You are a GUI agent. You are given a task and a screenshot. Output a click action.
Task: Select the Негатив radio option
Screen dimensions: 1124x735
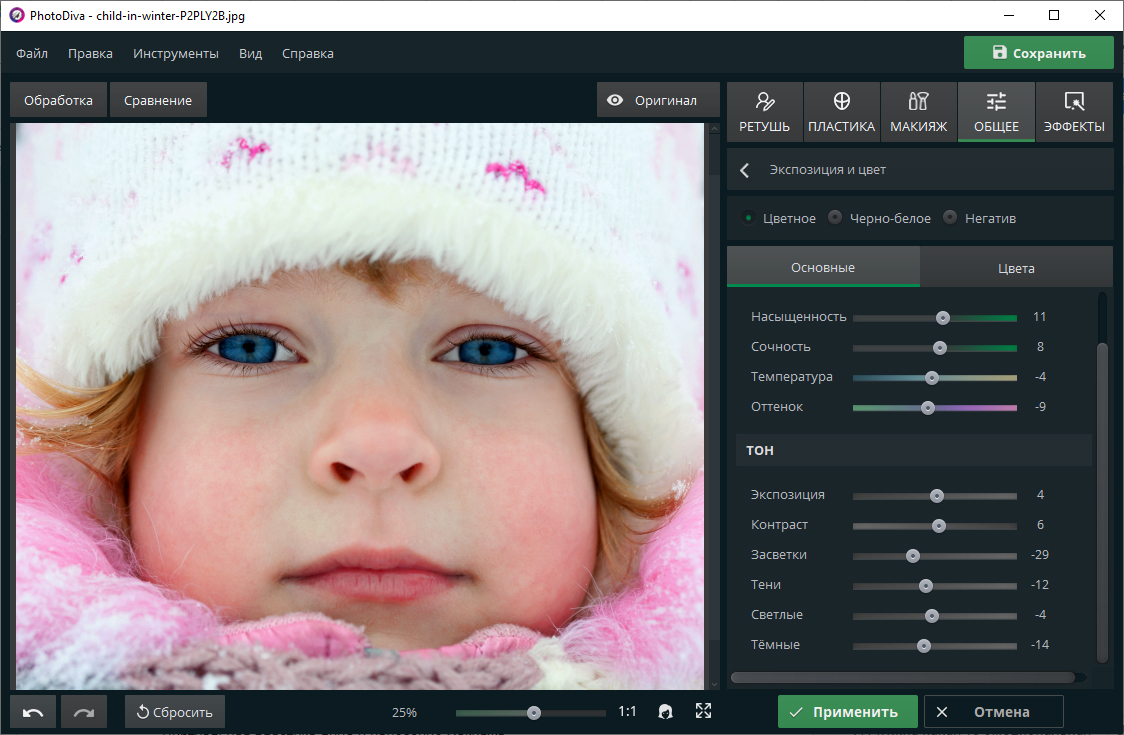(x=950, y=218)
